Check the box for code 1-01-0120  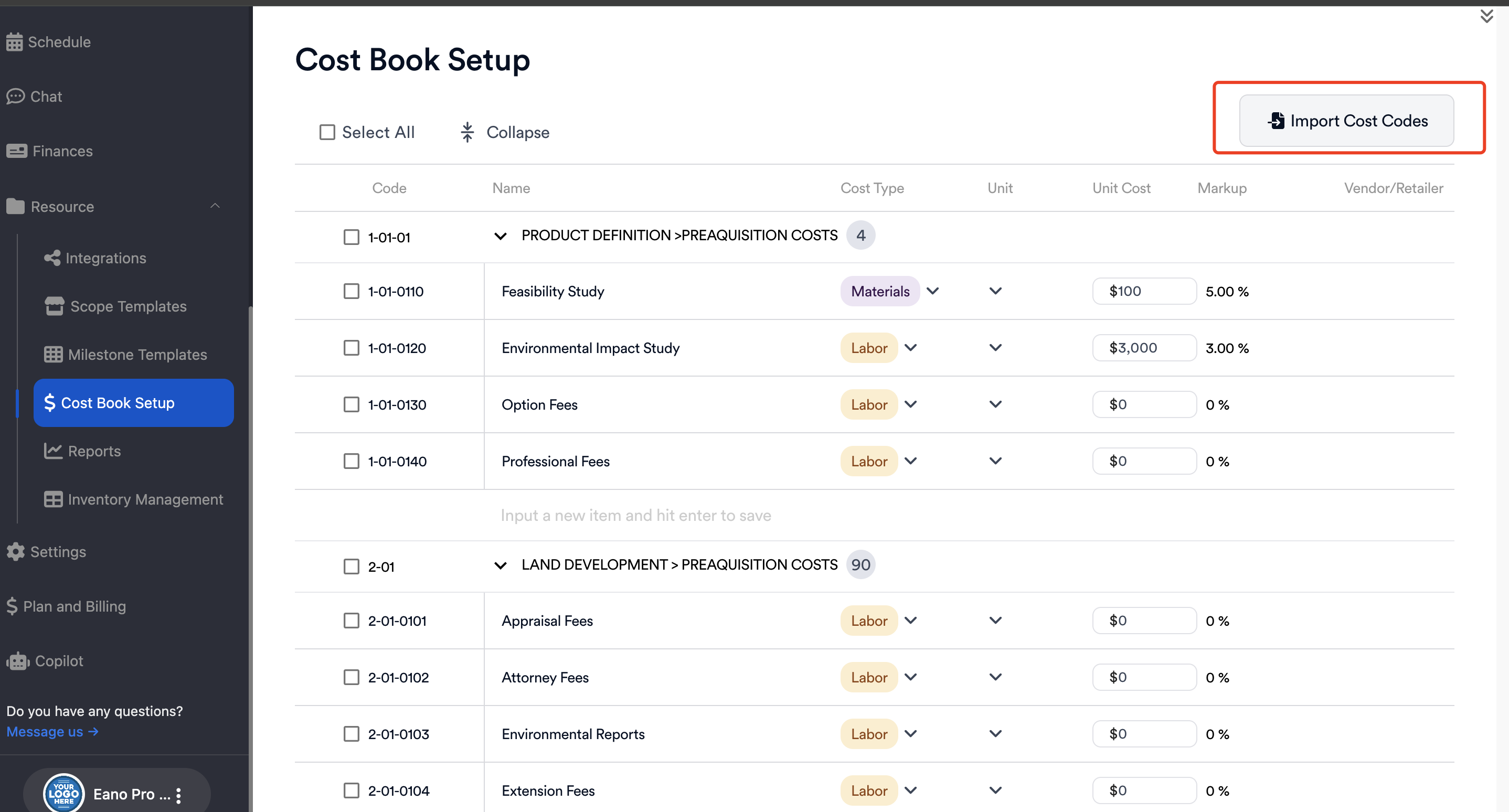pyautogui.click(x=352, y=348)
